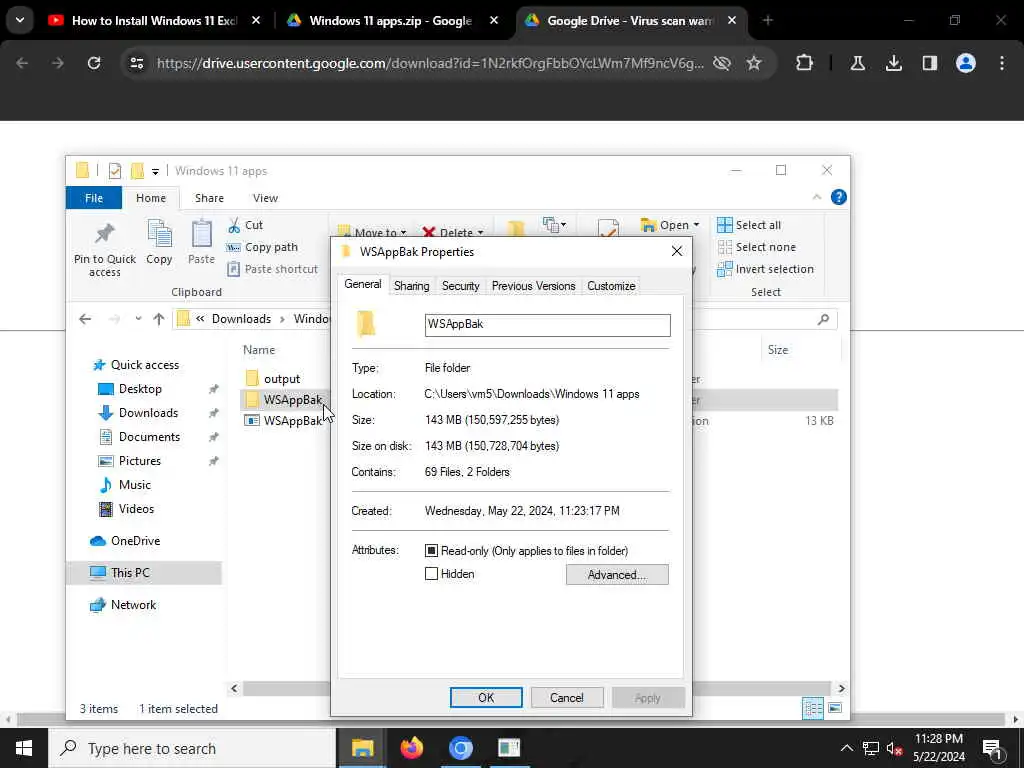This screenshot has height=768, width=1024.
Task: Click Explorer back navigation arrow
Action: coord(85,319)
